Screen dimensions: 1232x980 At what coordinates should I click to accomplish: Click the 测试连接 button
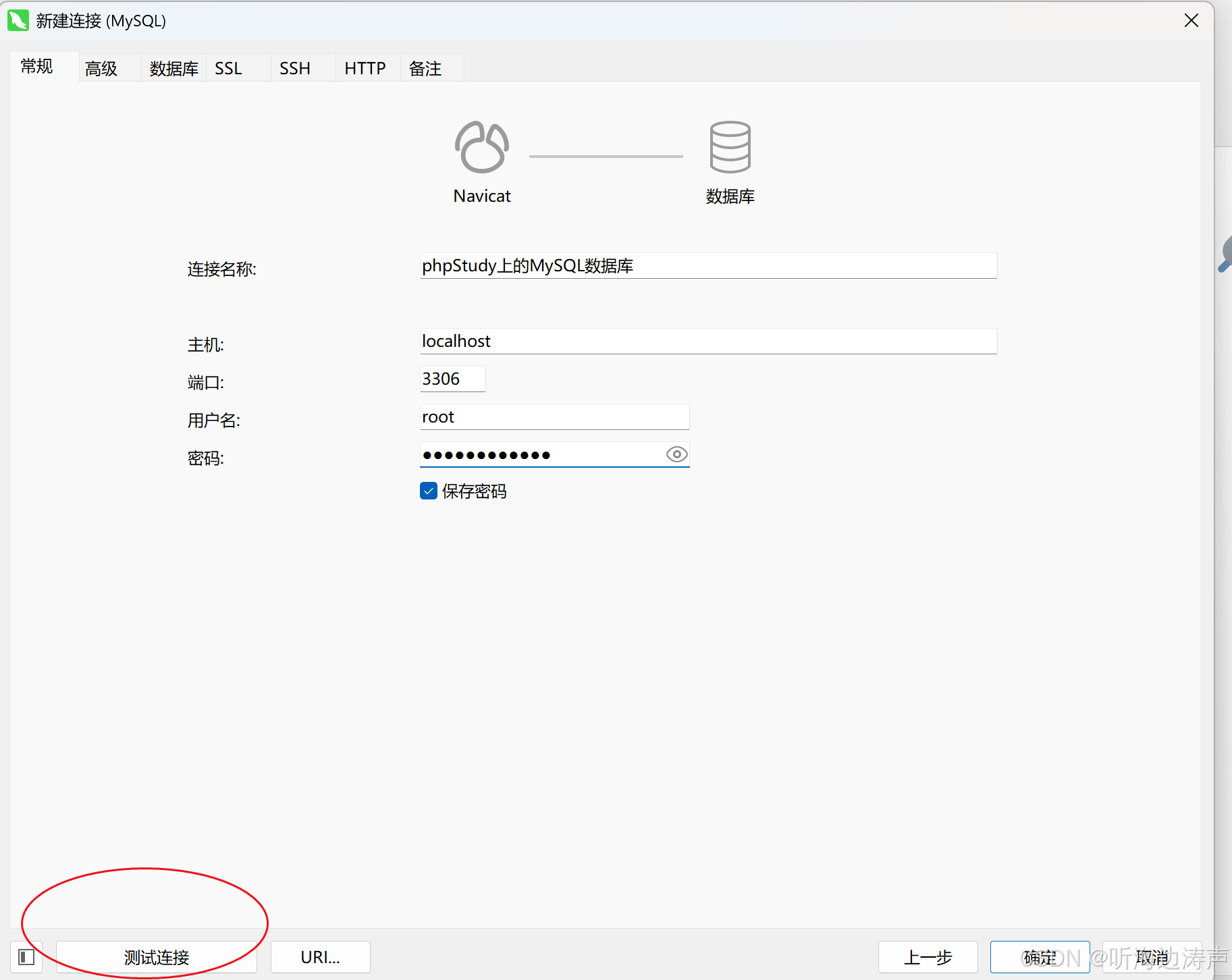[157, 957]
